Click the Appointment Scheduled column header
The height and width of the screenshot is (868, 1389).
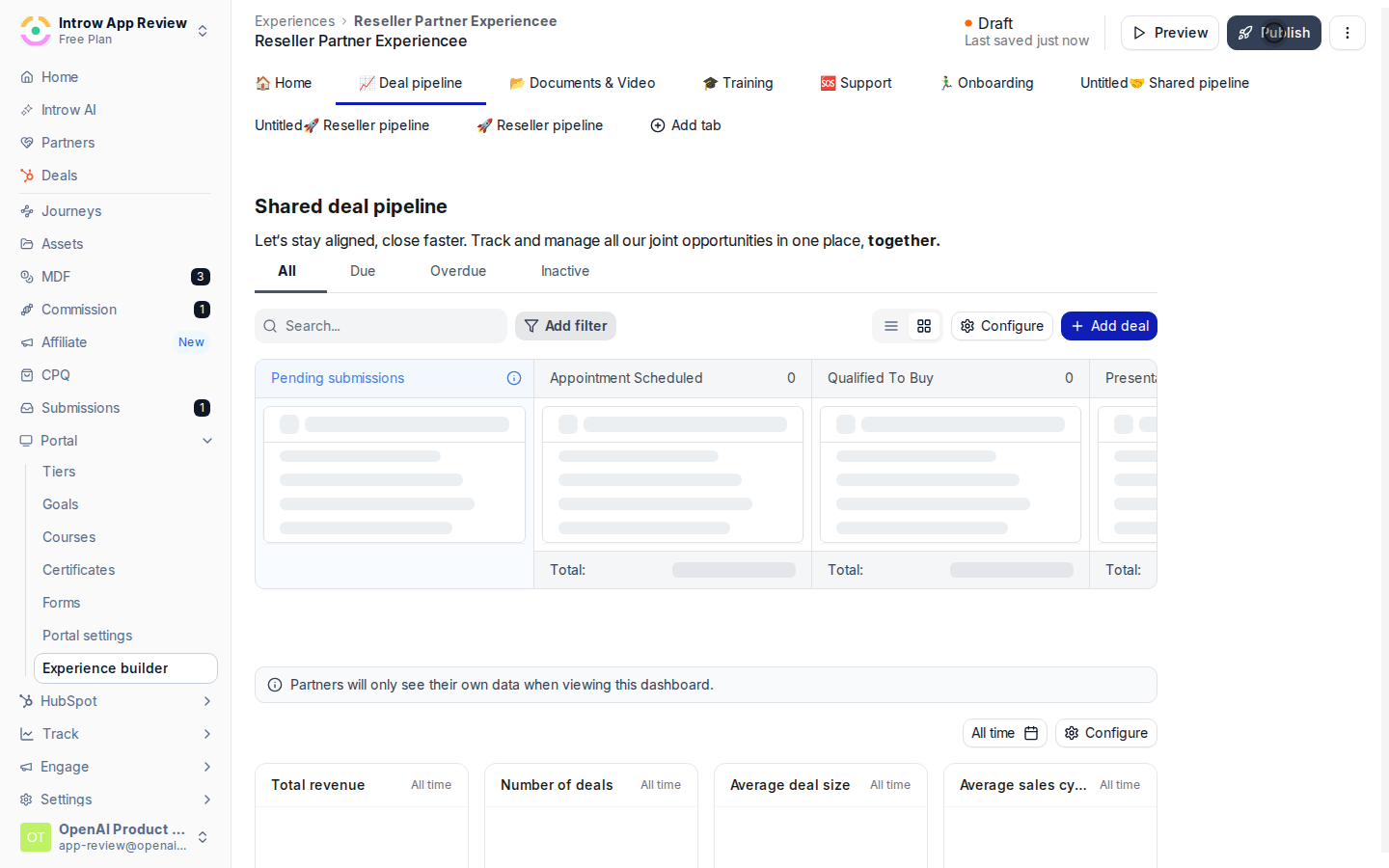[672, 378]
